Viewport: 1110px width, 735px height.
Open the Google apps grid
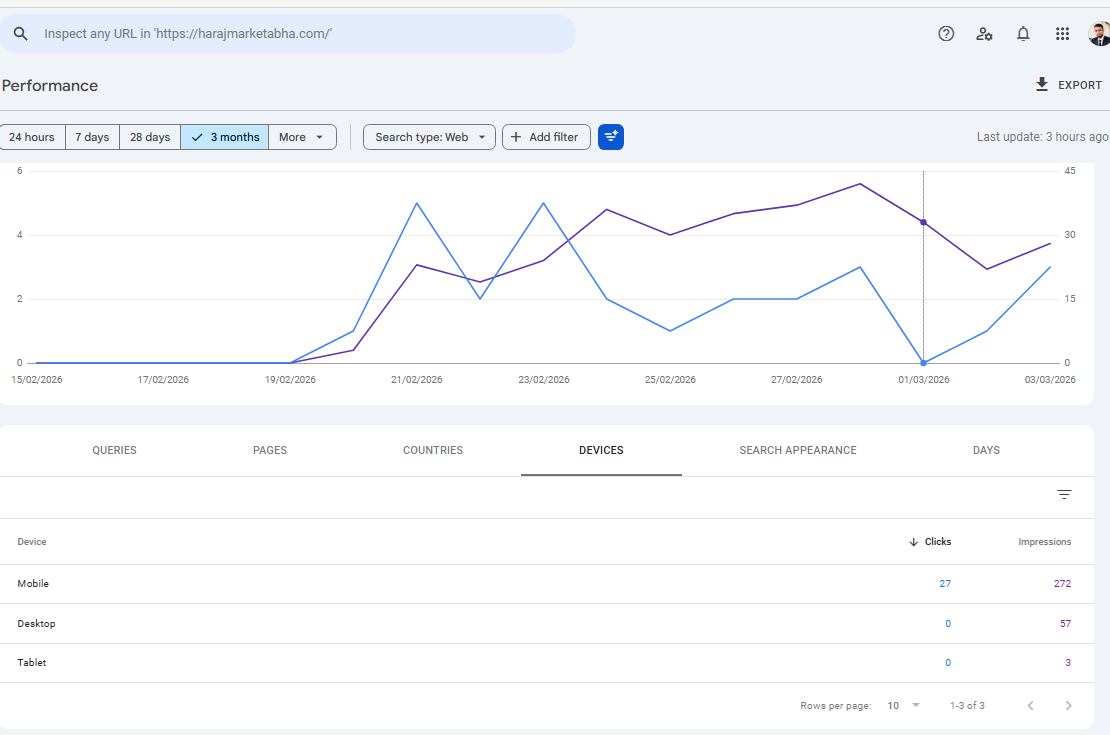click(1062, 33)
